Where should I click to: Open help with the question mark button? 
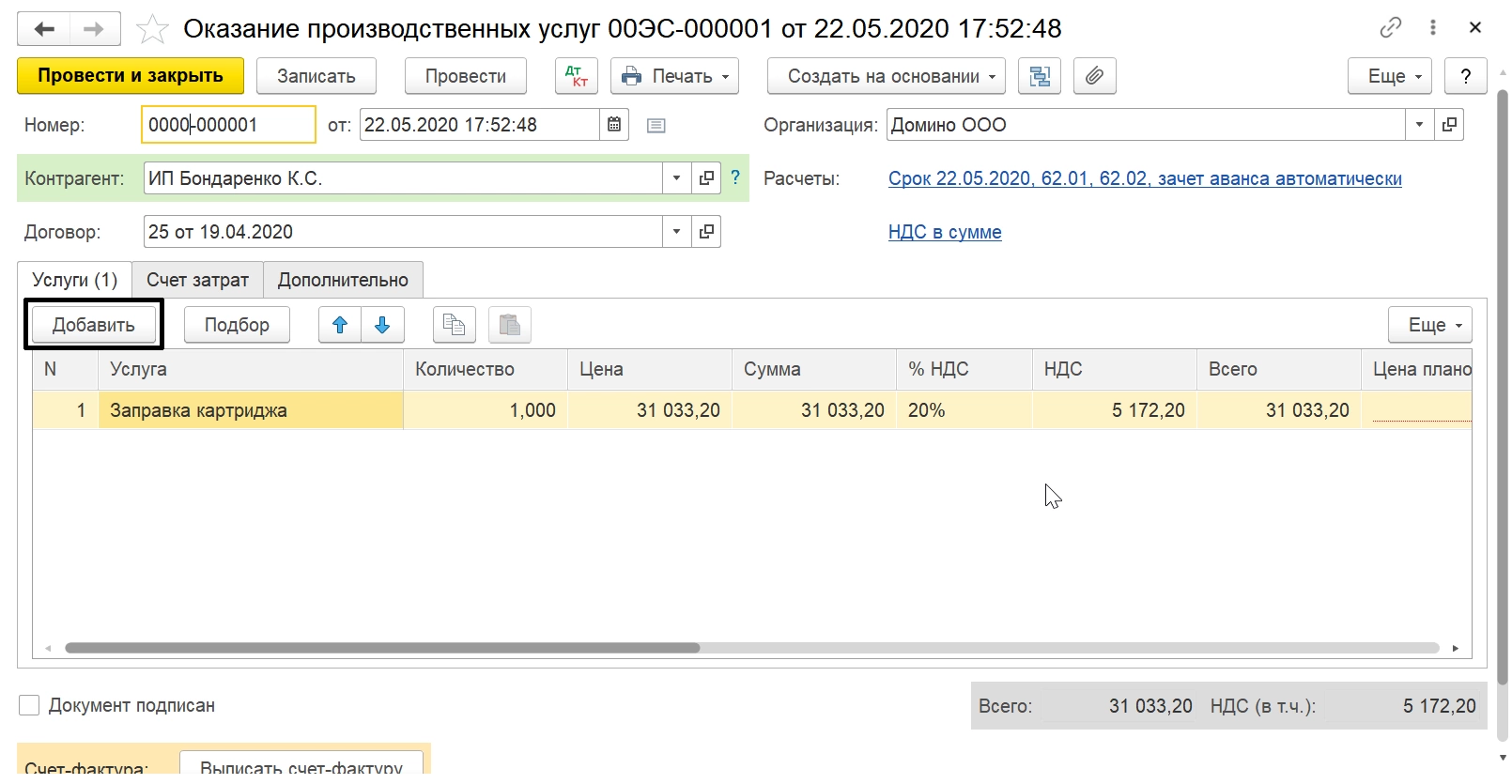point(1465,76)
